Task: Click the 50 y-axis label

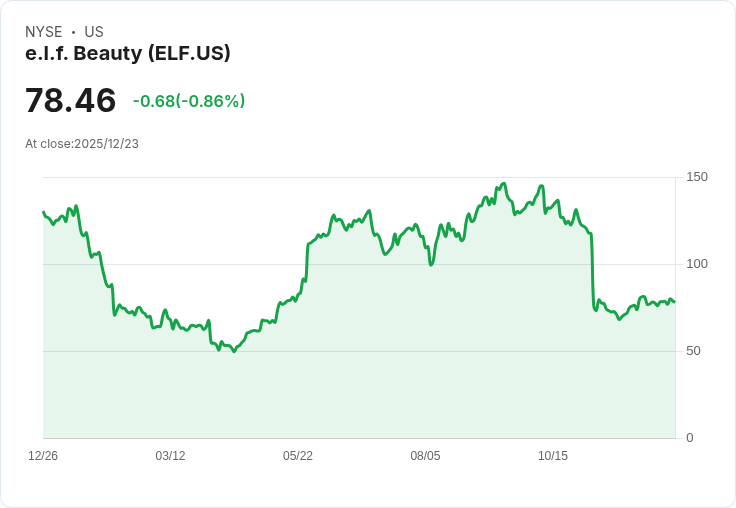Action: point(693,351)
